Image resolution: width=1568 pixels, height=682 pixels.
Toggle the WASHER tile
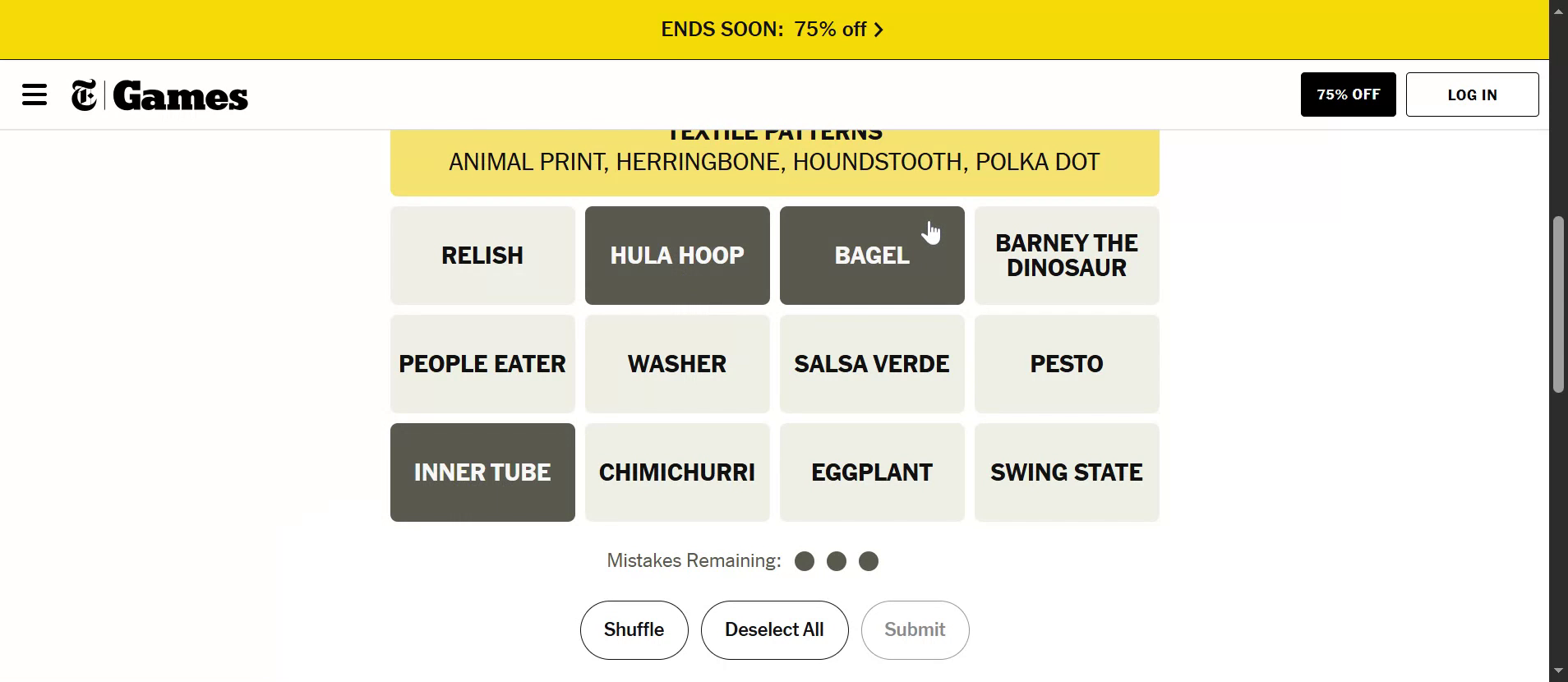pyautogui.click(x=677, y=364)
